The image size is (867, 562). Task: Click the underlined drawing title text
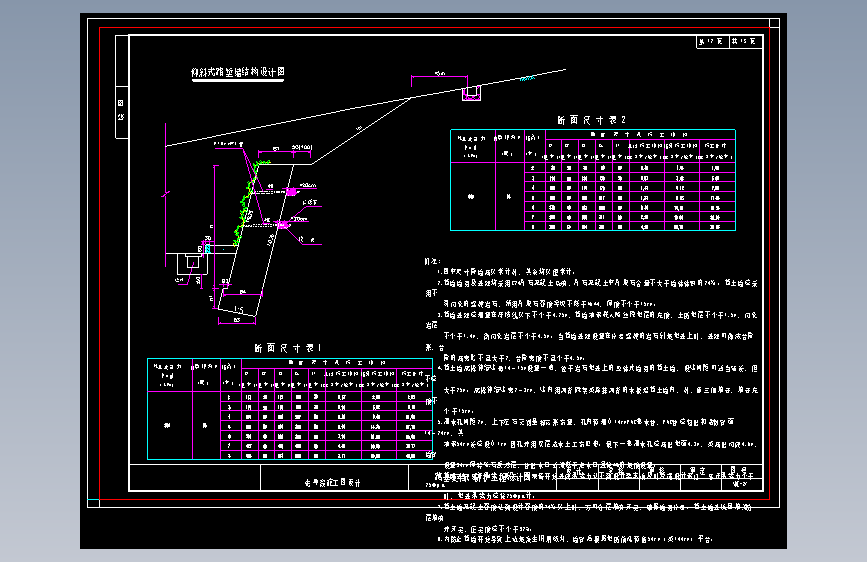[x=238, y=72]
